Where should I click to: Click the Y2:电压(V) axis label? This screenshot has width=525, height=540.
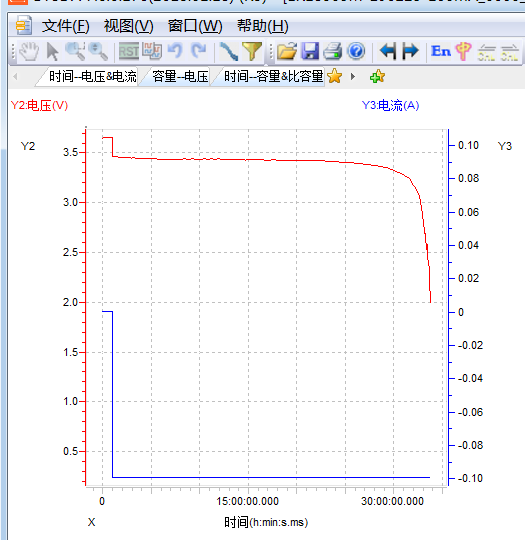[39, 105]
